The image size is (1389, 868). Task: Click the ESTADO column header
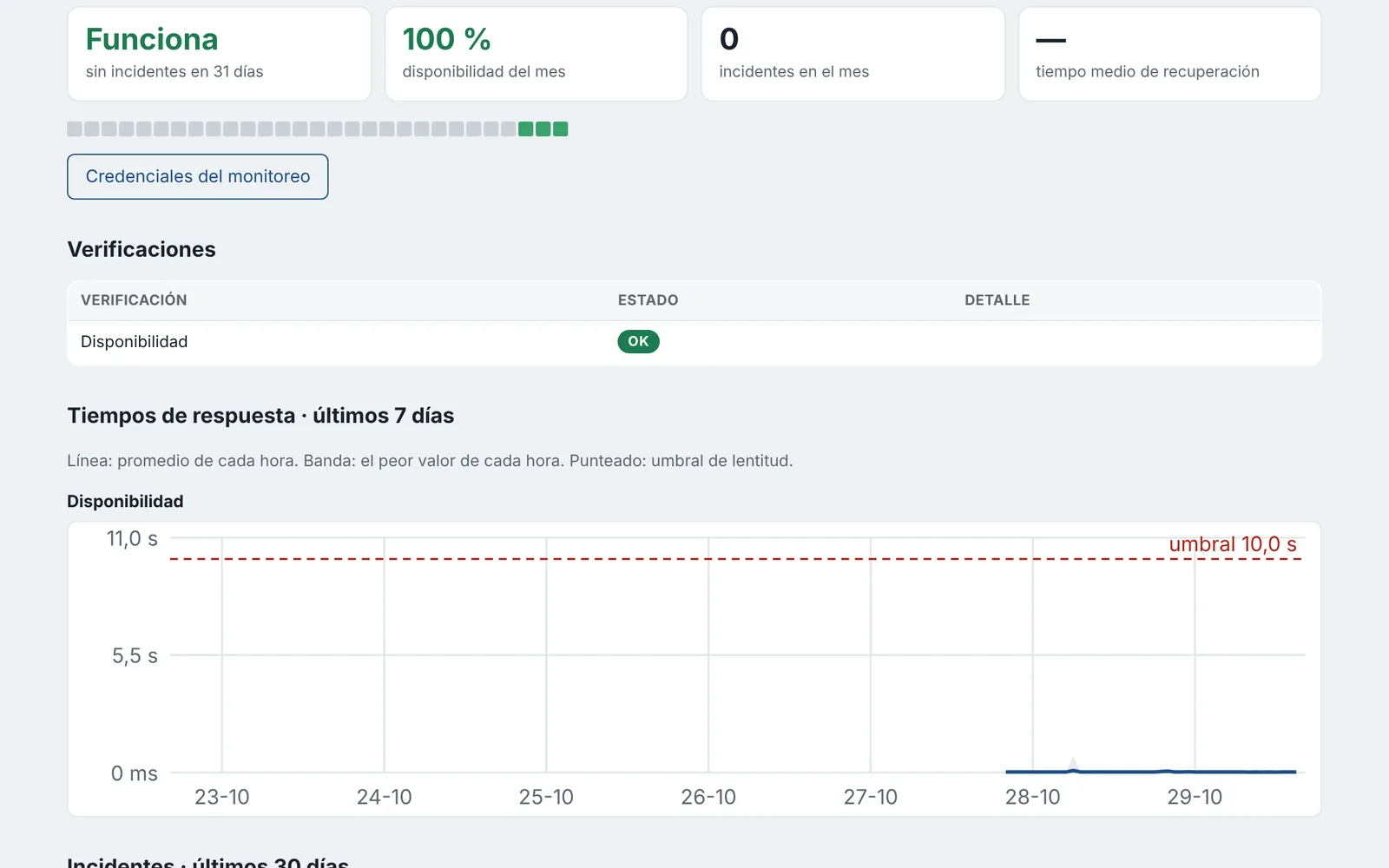coord(648,300)
